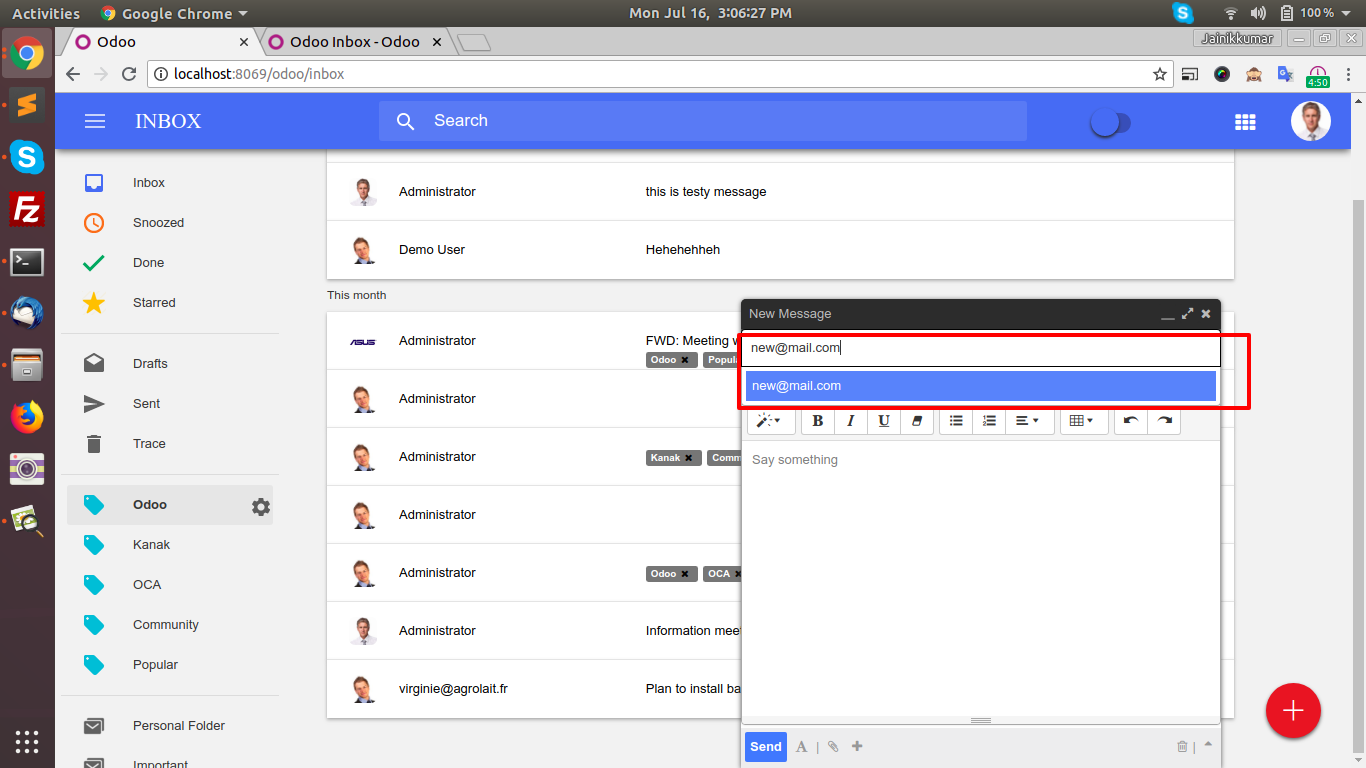The image size is (1366, 768).
Task: Apply underline formatting in the composer
Action: 884,421
